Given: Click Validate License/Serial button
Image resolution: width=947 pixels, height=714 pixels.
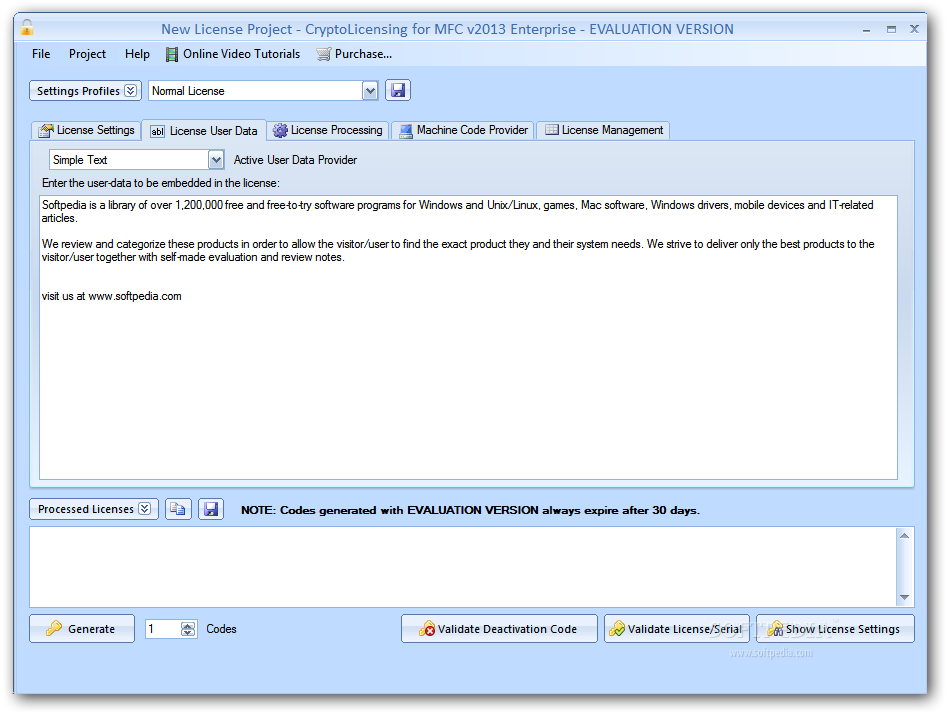Looking at the screenshot, I should point(676,629).
